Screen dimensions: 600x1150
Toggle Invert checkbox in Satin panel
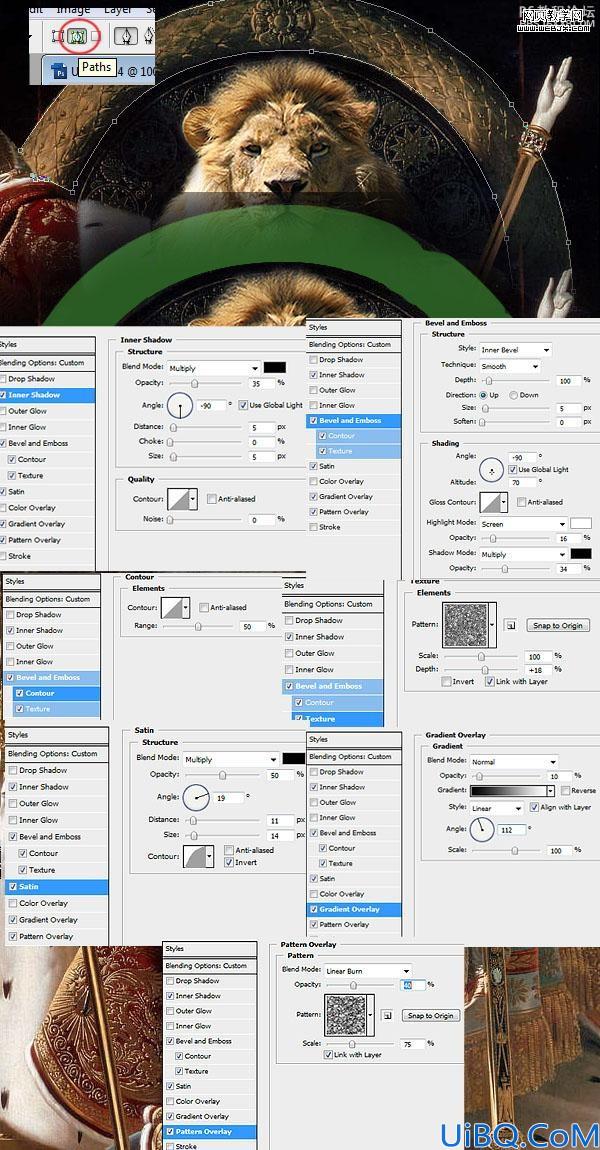pyautogui.click(x=229, y=862)
